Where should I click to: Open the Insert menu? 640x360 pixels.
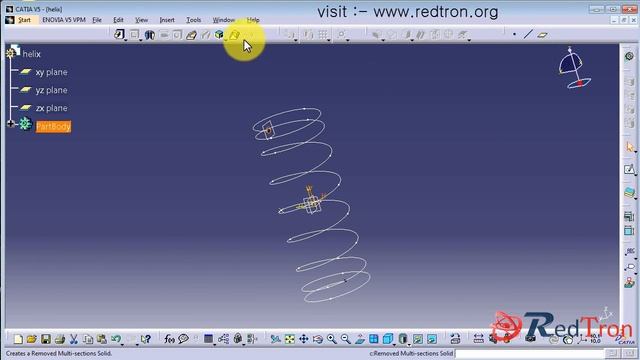coord(167,20)
